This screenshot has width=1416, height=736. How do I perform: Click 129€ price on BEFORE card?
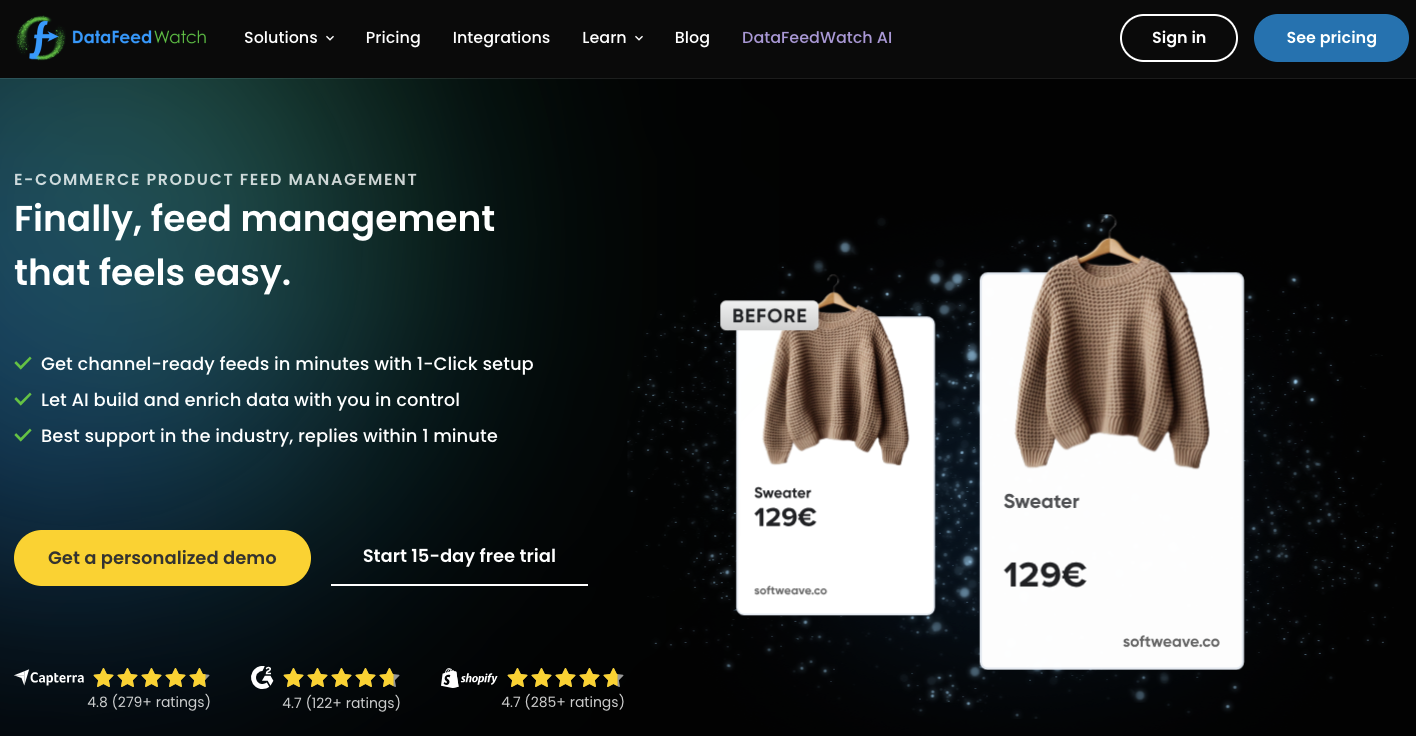785,518
